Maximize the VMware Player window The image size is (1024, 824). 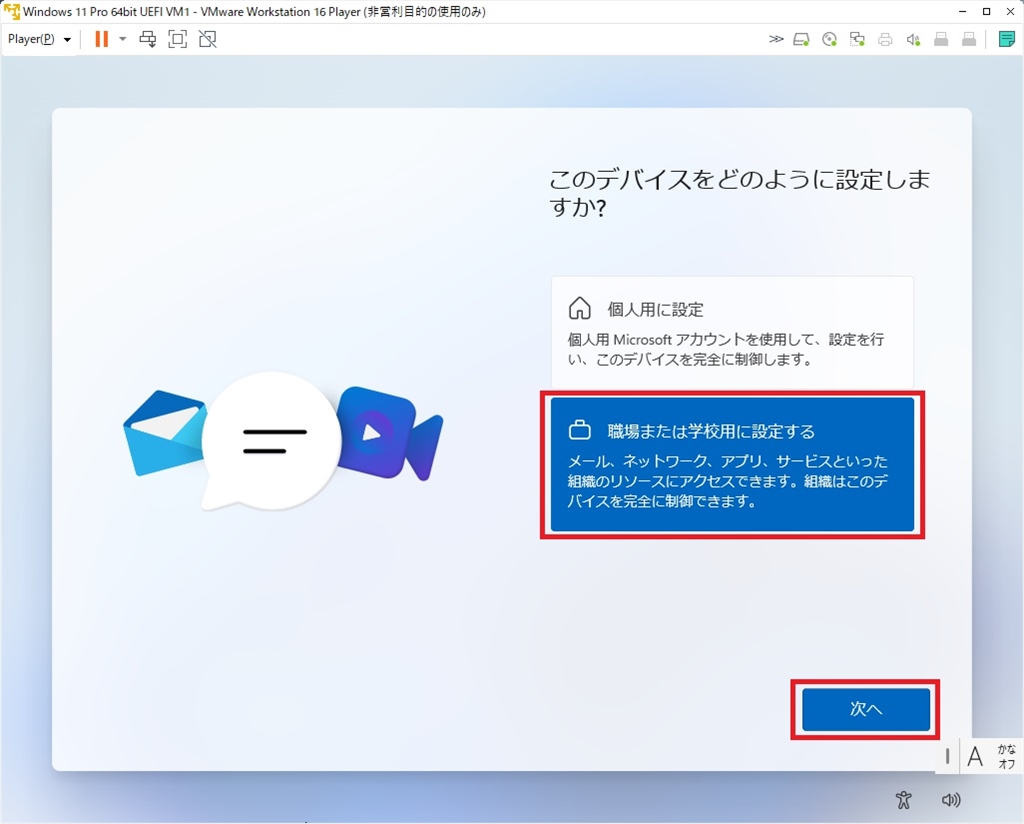[987, 12]
